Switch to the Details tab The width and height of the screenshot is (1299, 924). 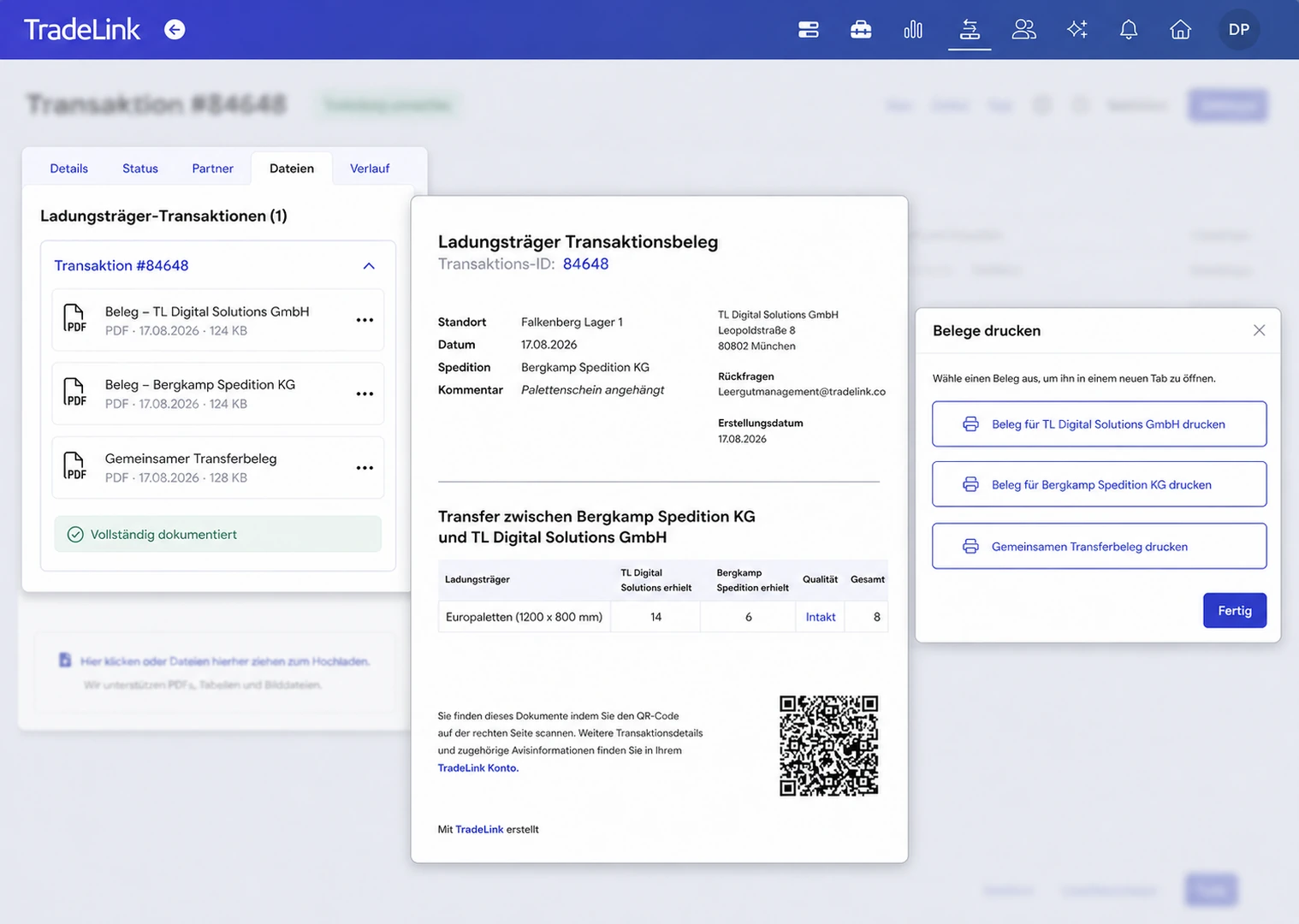[x=68, y=169]
